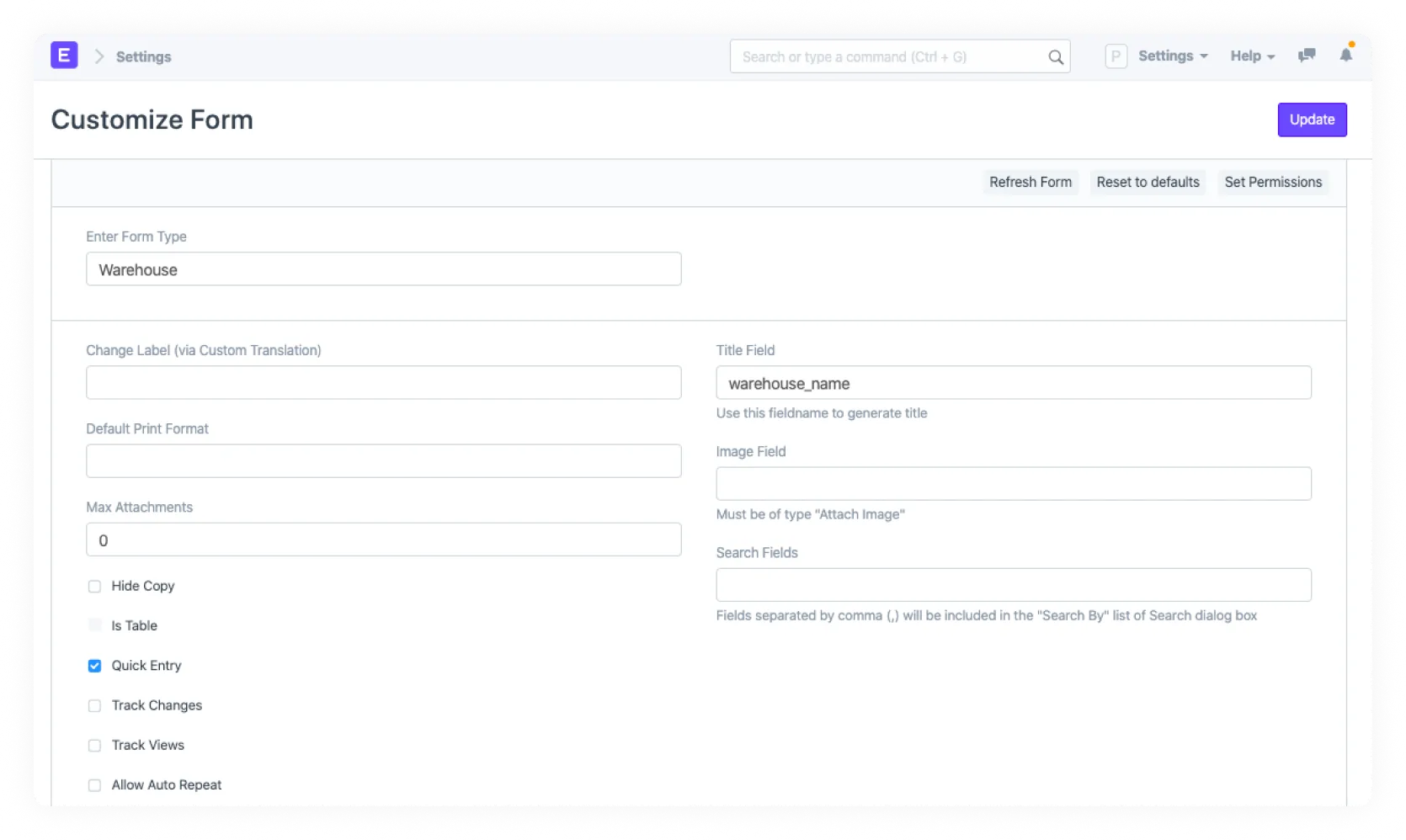
Task: Open the Enter Form Type field
Action: click(x=383, y=269)
